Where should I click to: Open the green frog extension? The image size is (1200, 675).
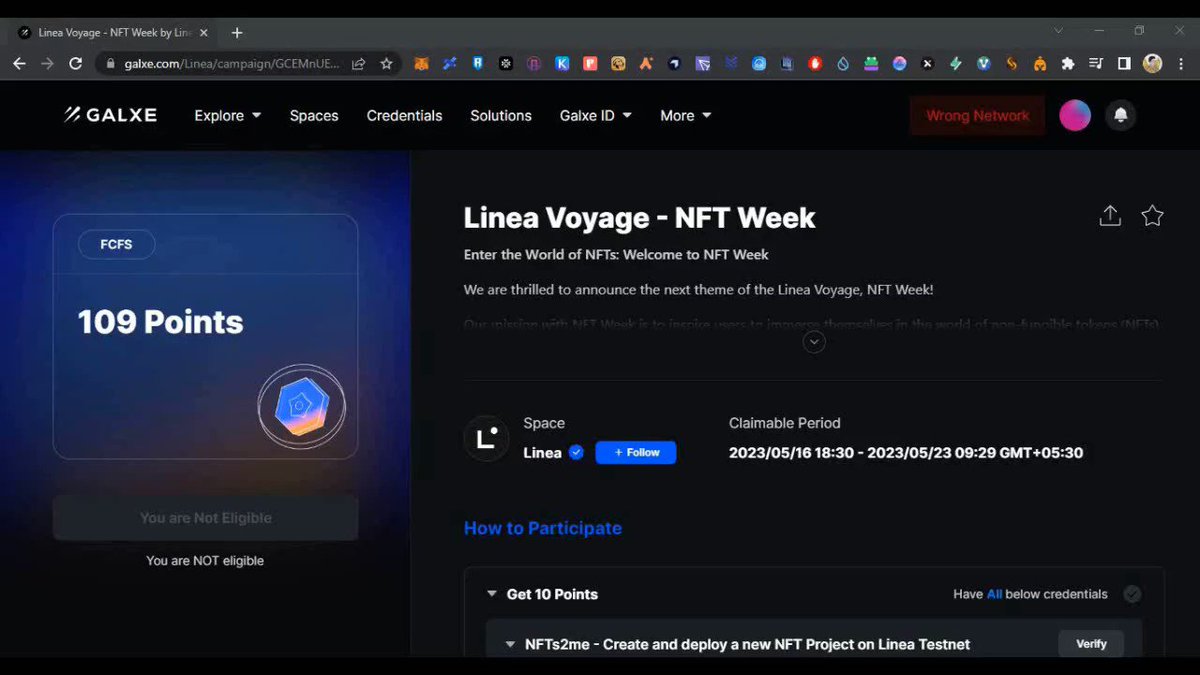tap(871, 63)
